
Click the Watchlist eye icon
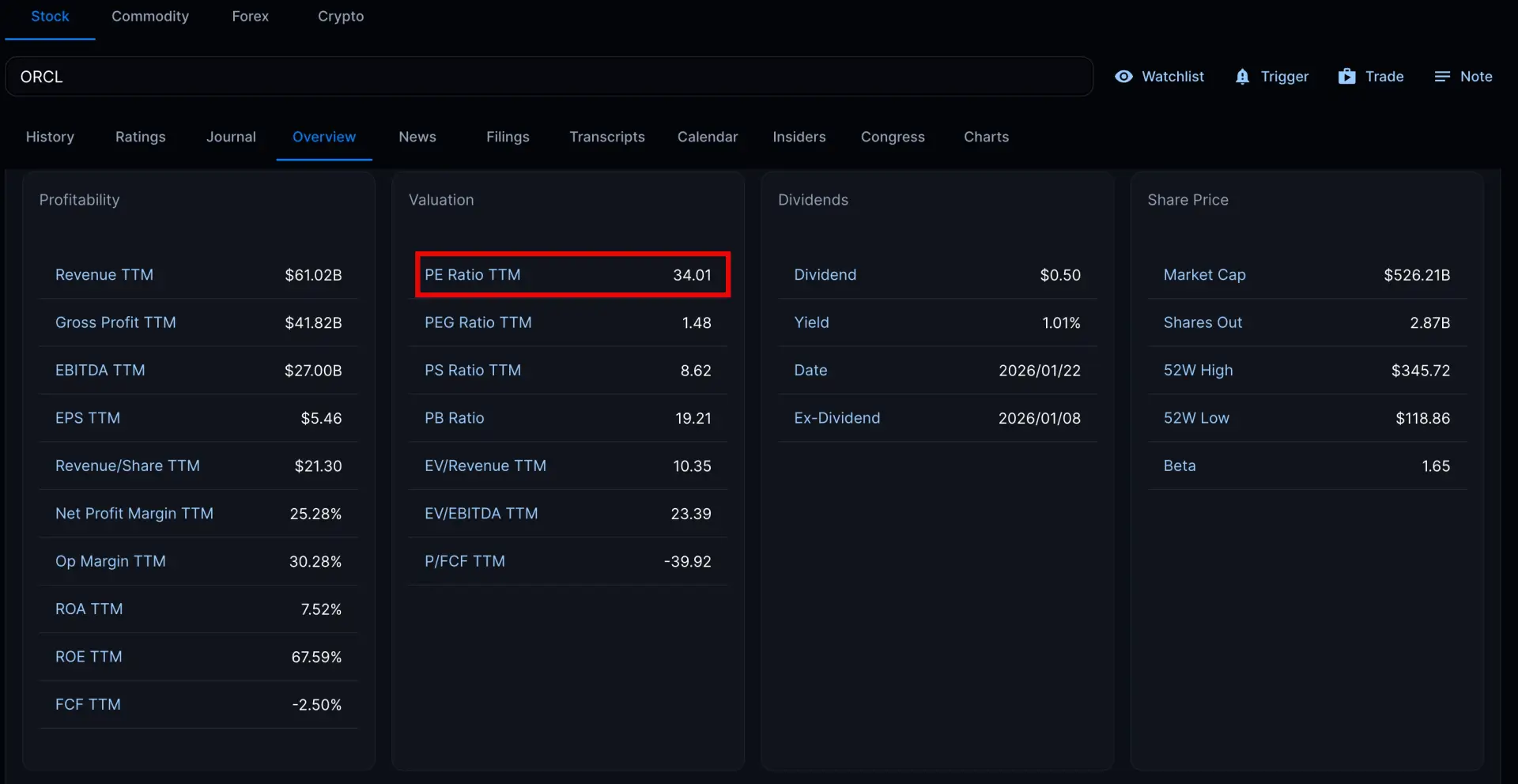pos(1123,77)
